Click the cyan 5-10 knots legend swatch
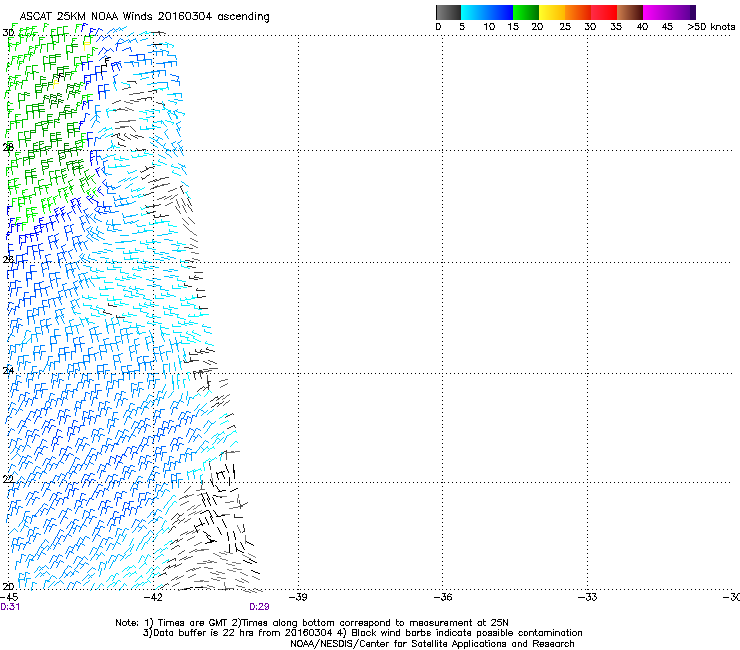Viewport: 740px width, 650px height. (x=474, y=12)
